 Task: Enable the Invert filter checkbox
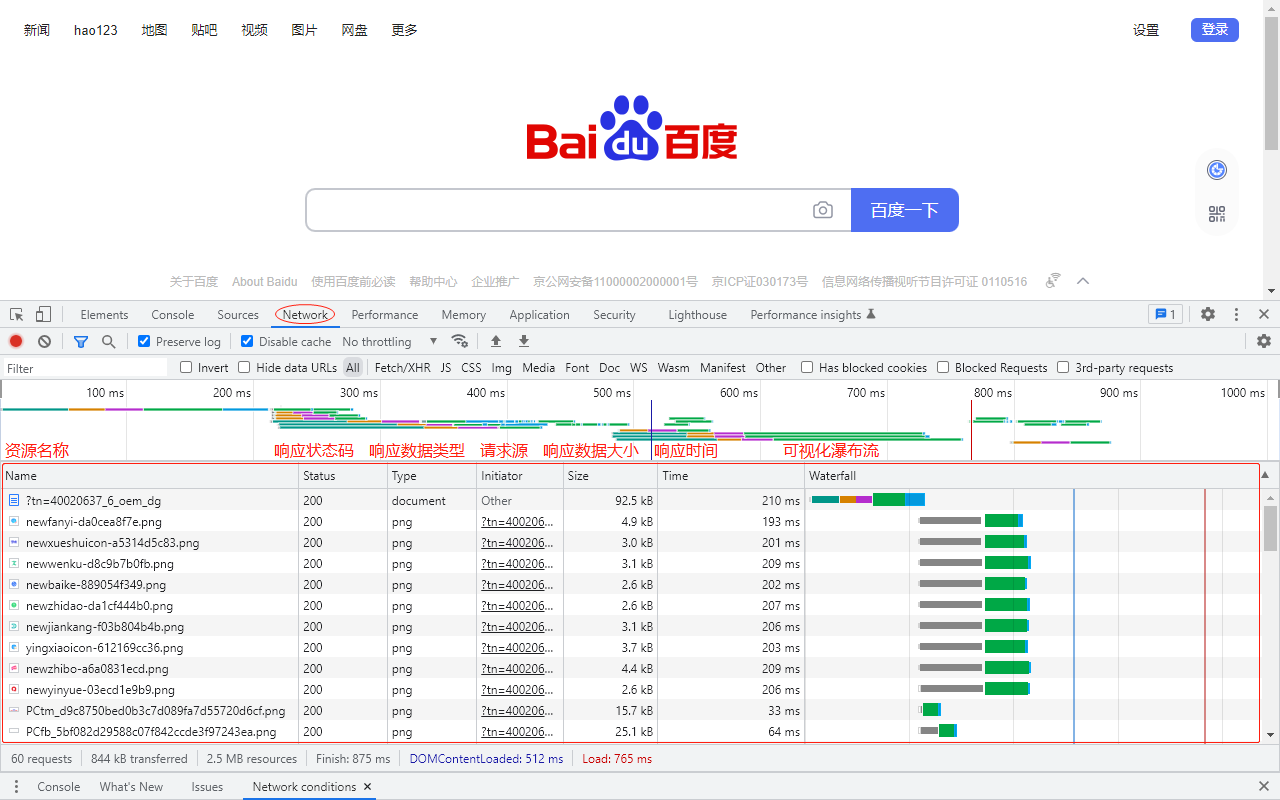(x=186, y=367)
